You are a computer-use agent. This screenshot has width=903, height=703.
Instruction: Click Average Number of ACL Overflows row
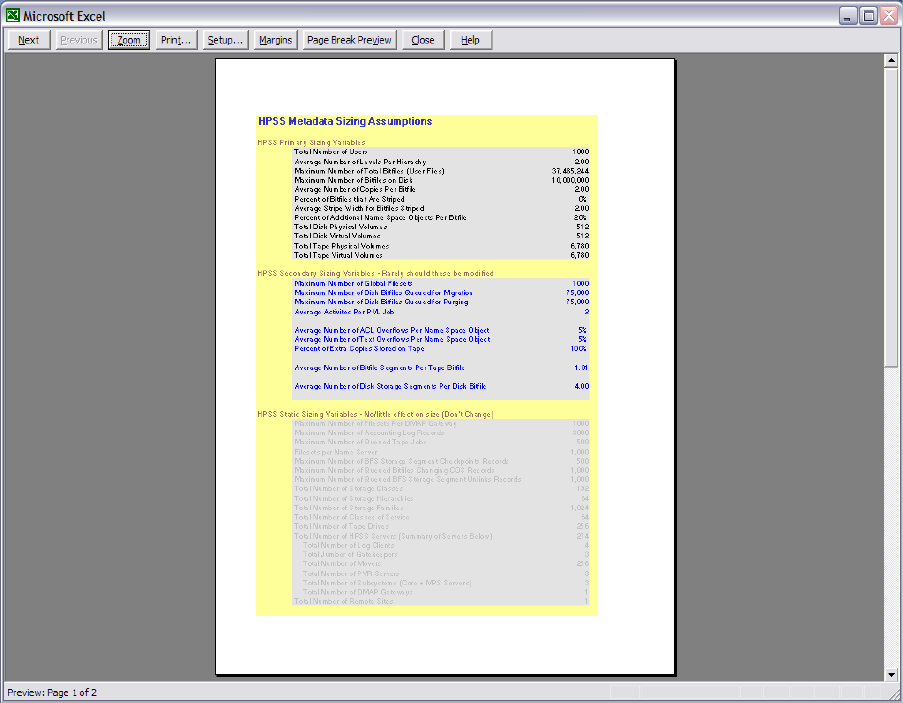(x=441, y=330)
